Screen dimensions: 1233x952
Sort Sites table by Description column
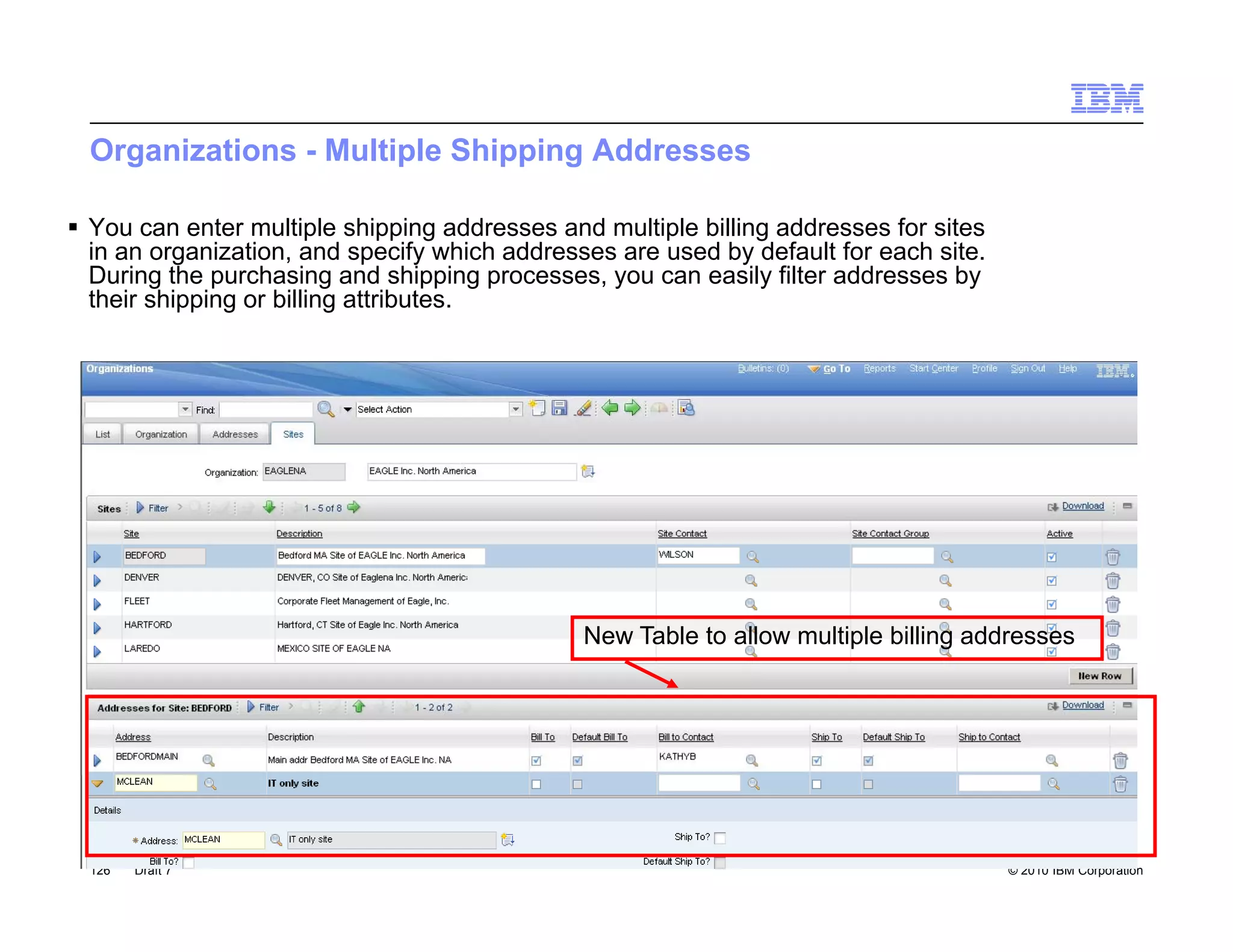[299, 534]
